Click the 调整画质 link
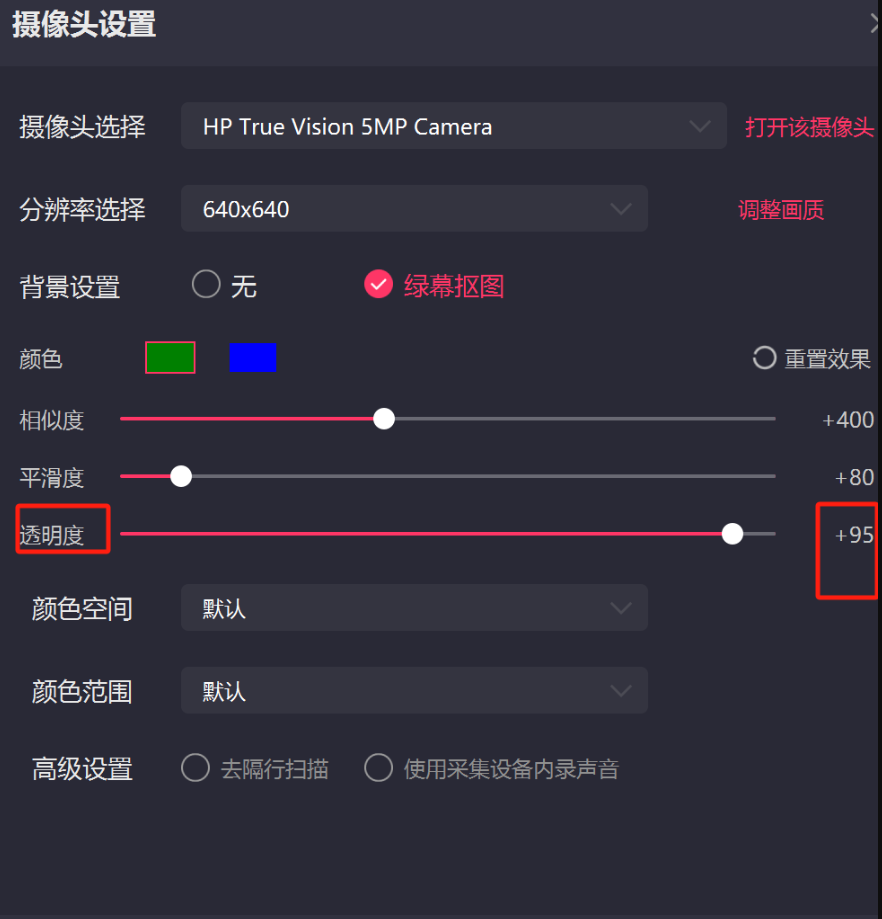The width and height of the screenshot is (882, 919). tap(781, 210)
